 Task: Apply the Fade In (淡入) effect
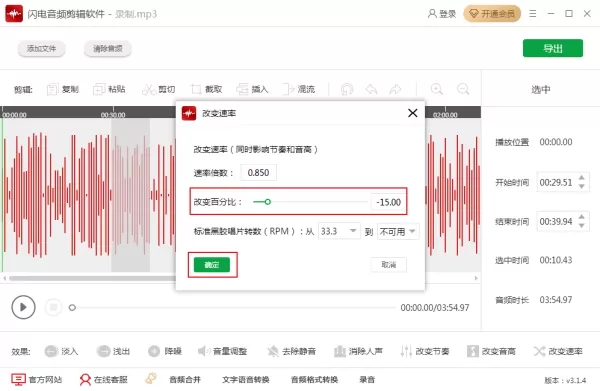tap(61, 351)
